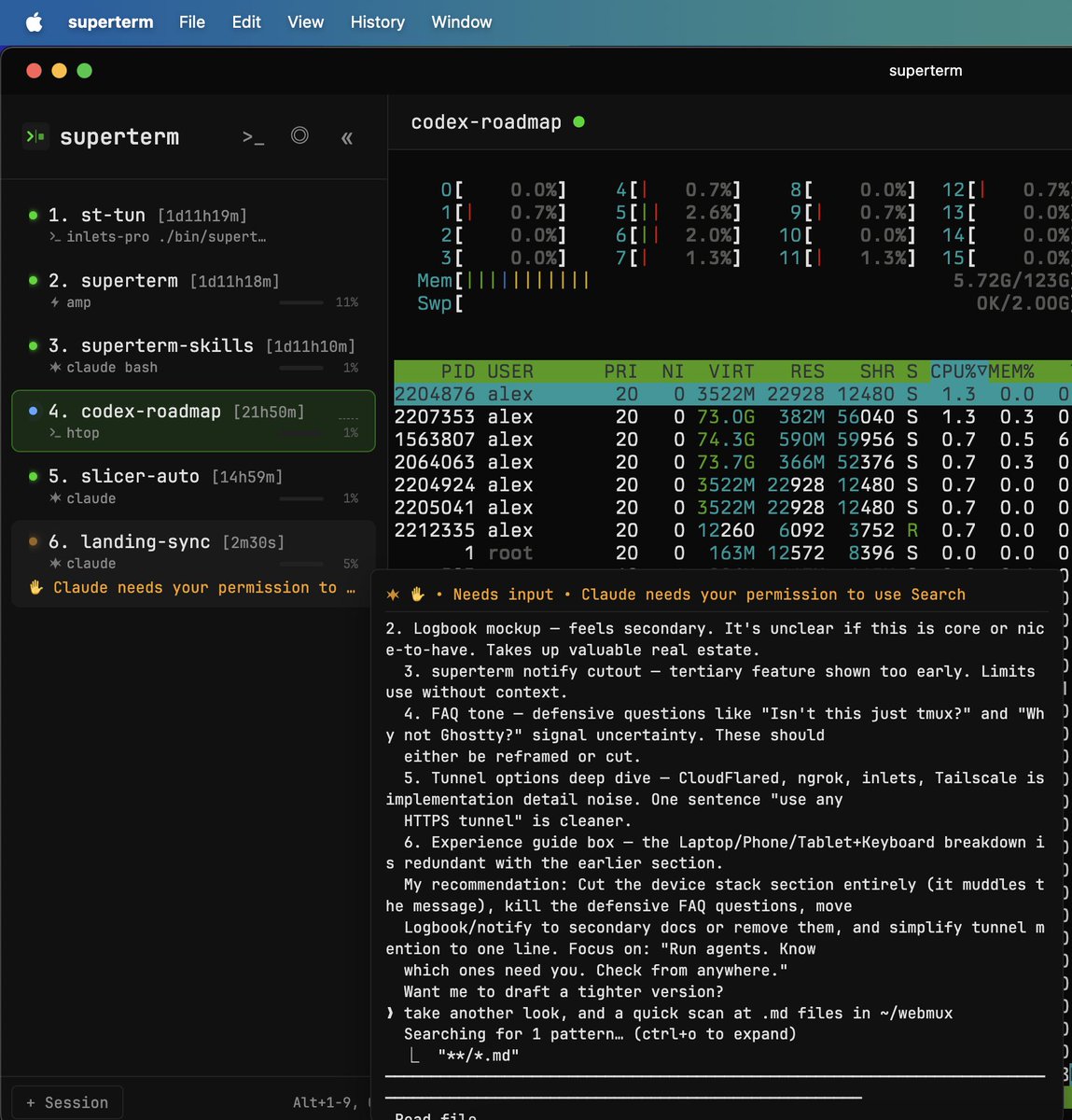This screenshot has width=1072, height=1120.
Task: Select session 5 slicer-auto
Action: [193, 486]
